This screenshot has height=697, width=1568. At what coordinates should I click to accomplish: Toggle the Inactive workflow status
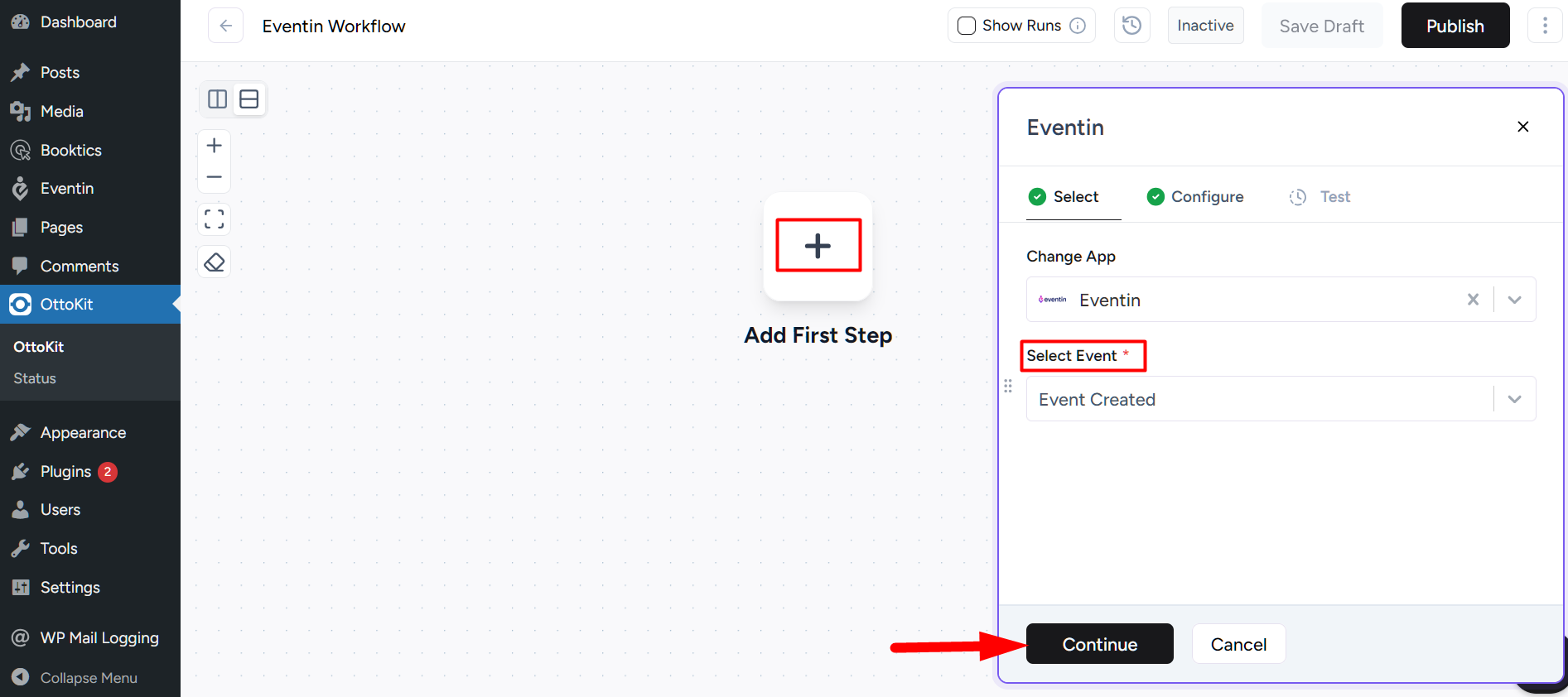click(1205, 26)
